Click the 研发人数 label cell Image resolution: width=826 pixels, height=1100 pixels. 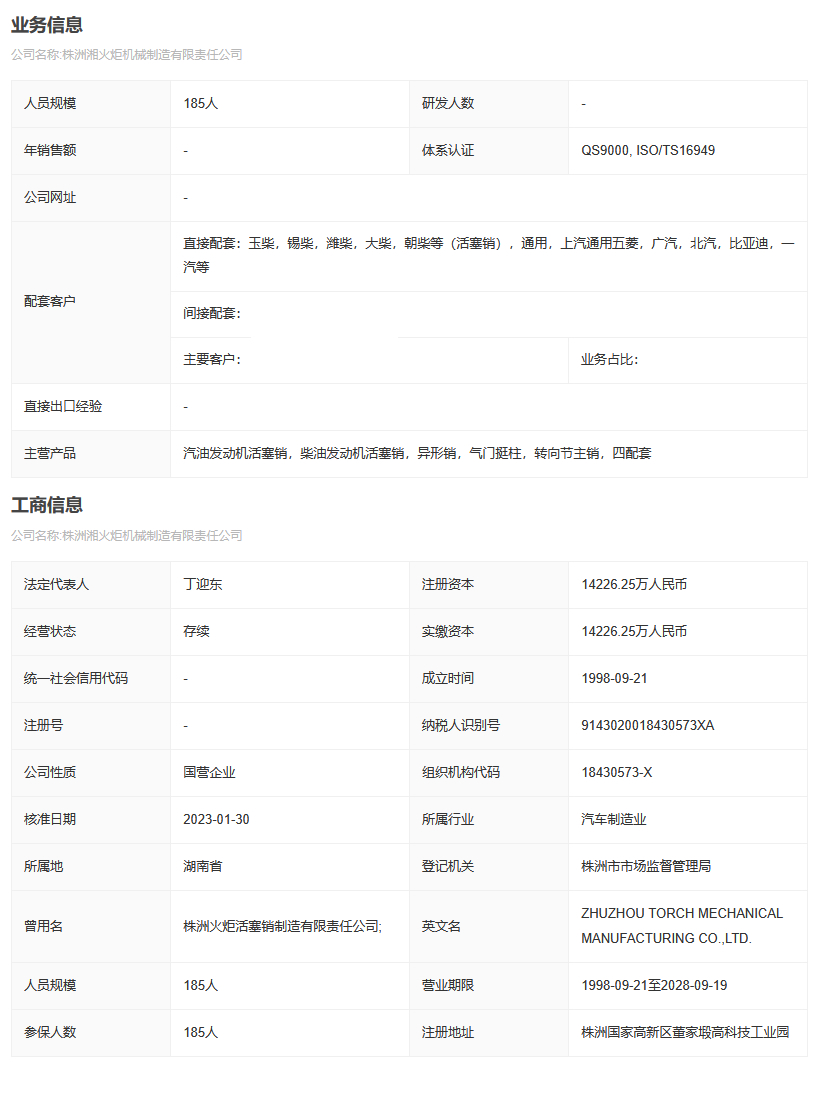coord(488,104)
